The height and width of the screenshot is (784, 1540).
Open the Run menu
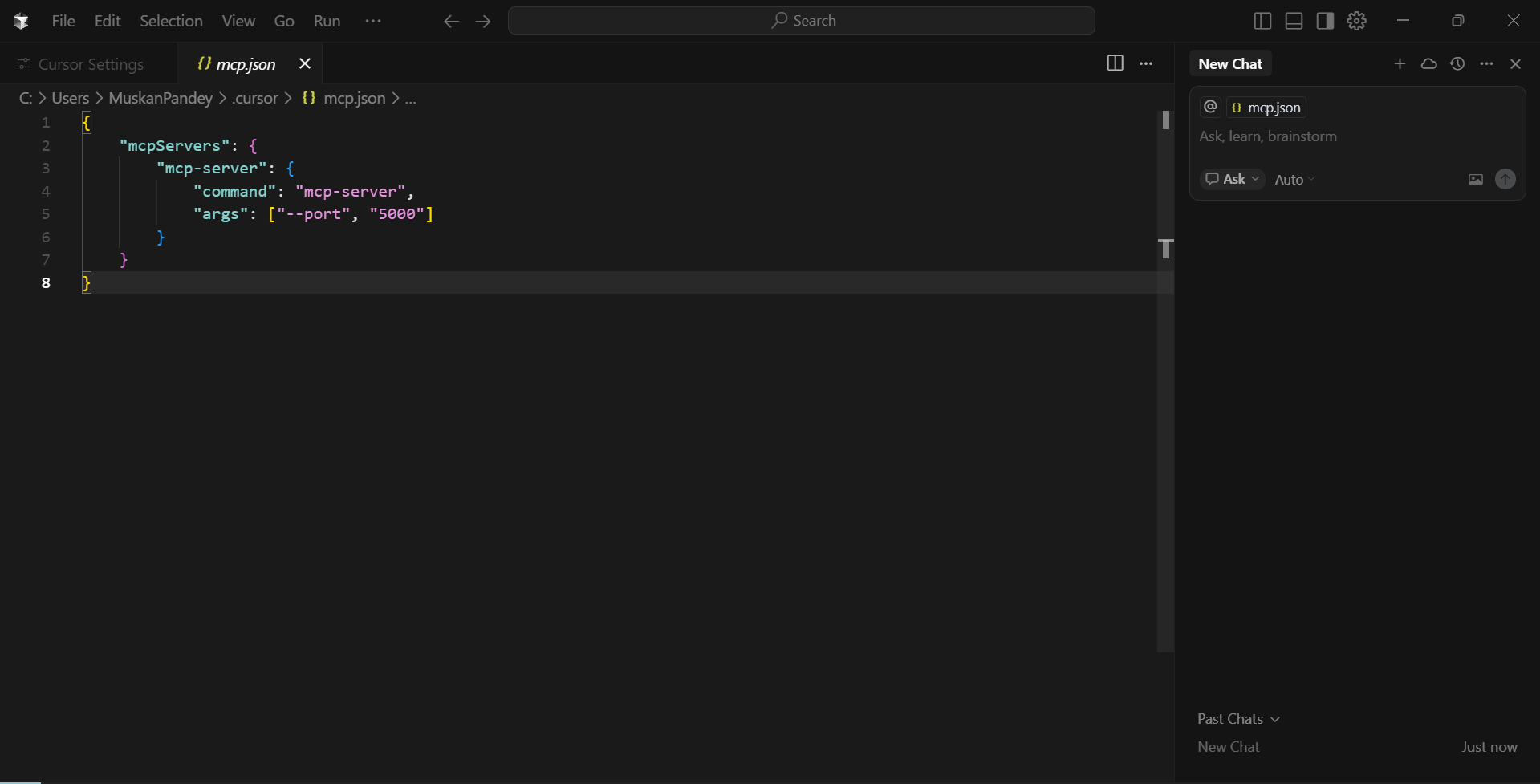[327, 21]
